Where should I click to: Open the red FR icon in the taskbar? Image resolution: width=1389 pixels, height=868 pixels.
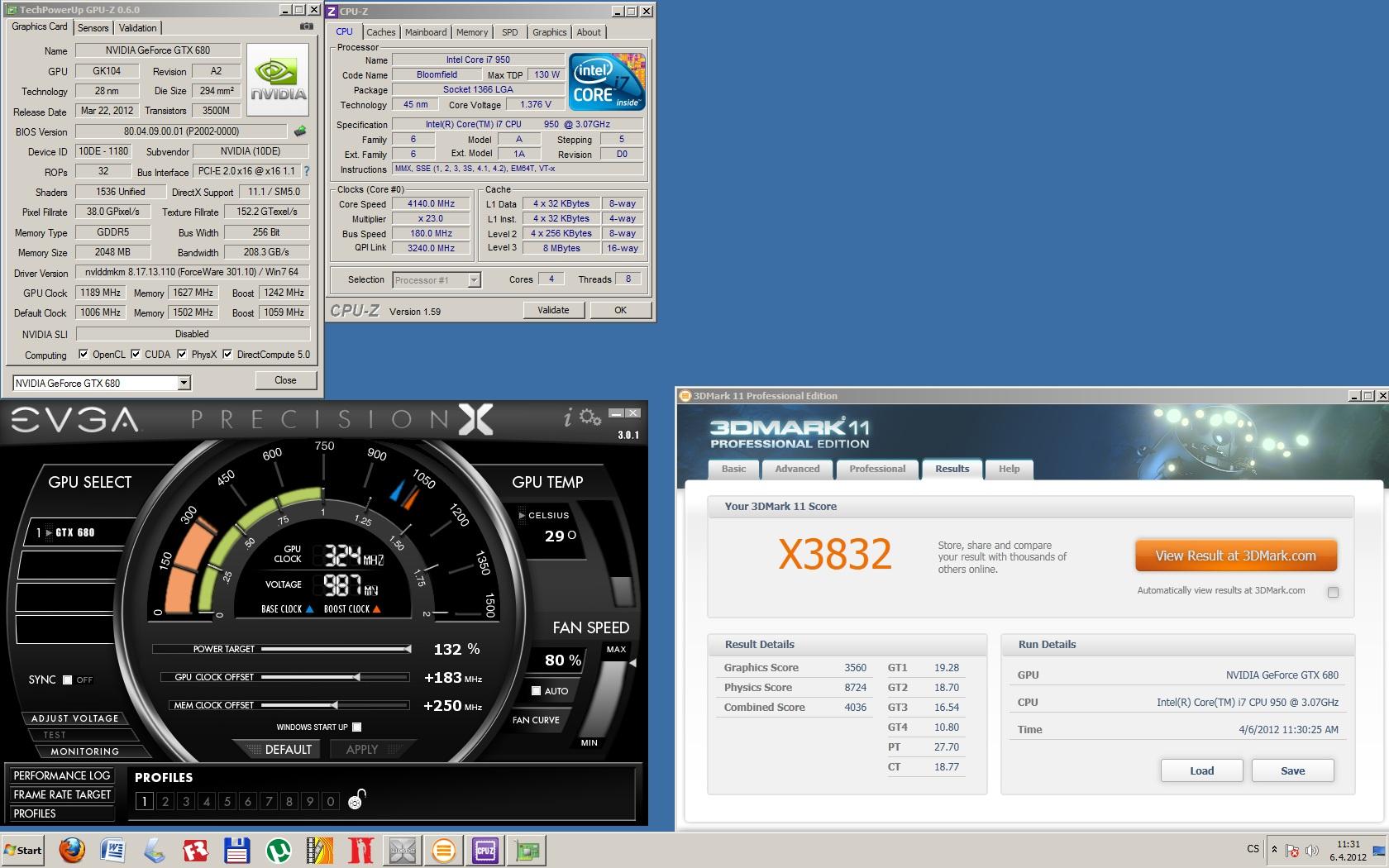[x=195, y=850]
